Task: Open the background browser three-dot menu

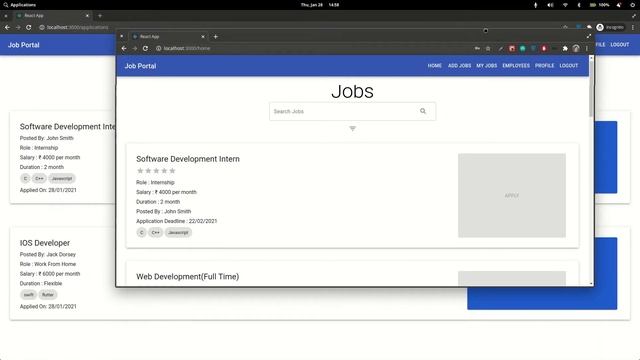Action: tap(633, 27)
